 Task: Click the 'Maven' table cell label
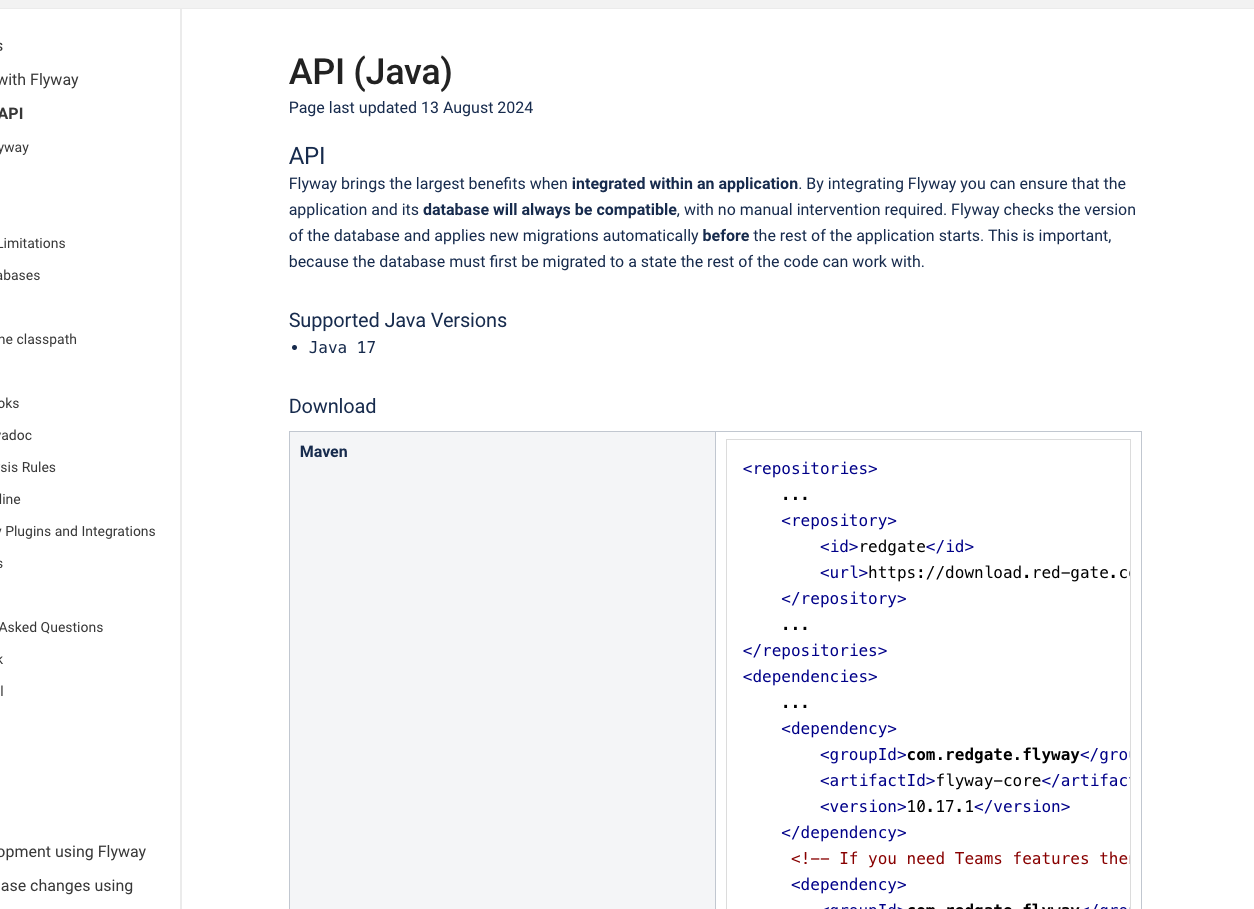(324, 452)
